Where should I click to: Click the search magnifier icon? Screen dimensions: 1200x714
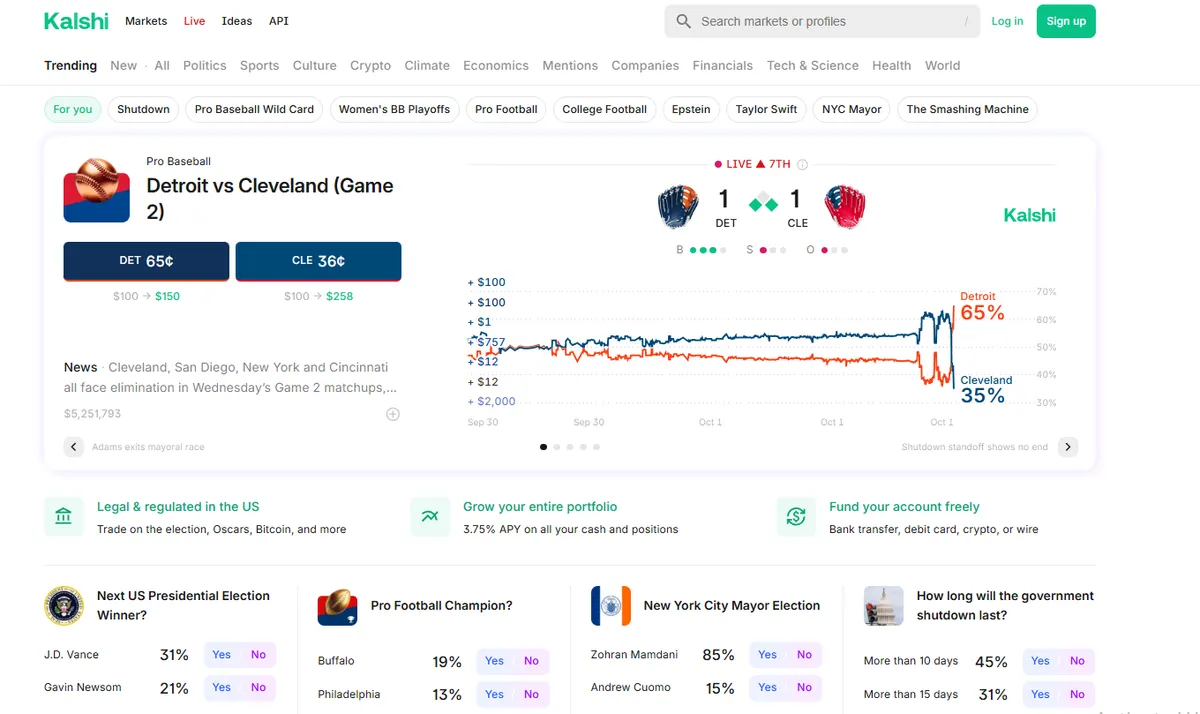(x=684, y=21)
